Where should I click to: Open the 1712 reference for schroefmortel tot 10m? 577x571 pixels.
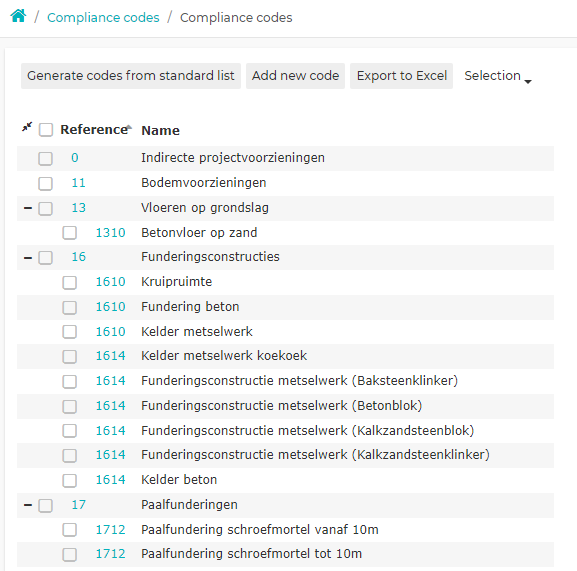coord(110,554)
